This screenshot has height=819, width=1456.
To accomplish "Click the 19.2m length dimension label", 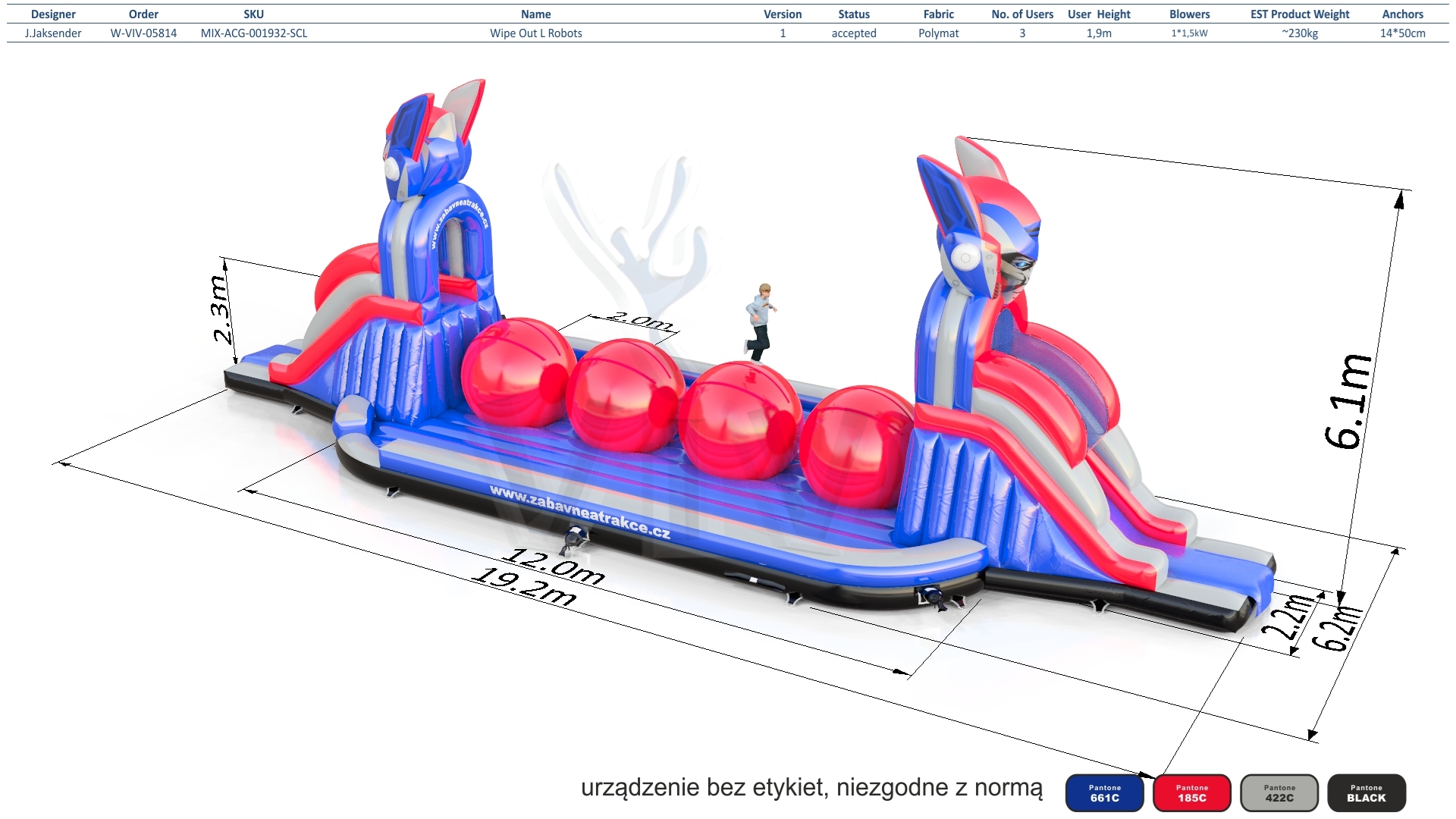I will click(x=525, y=587).
